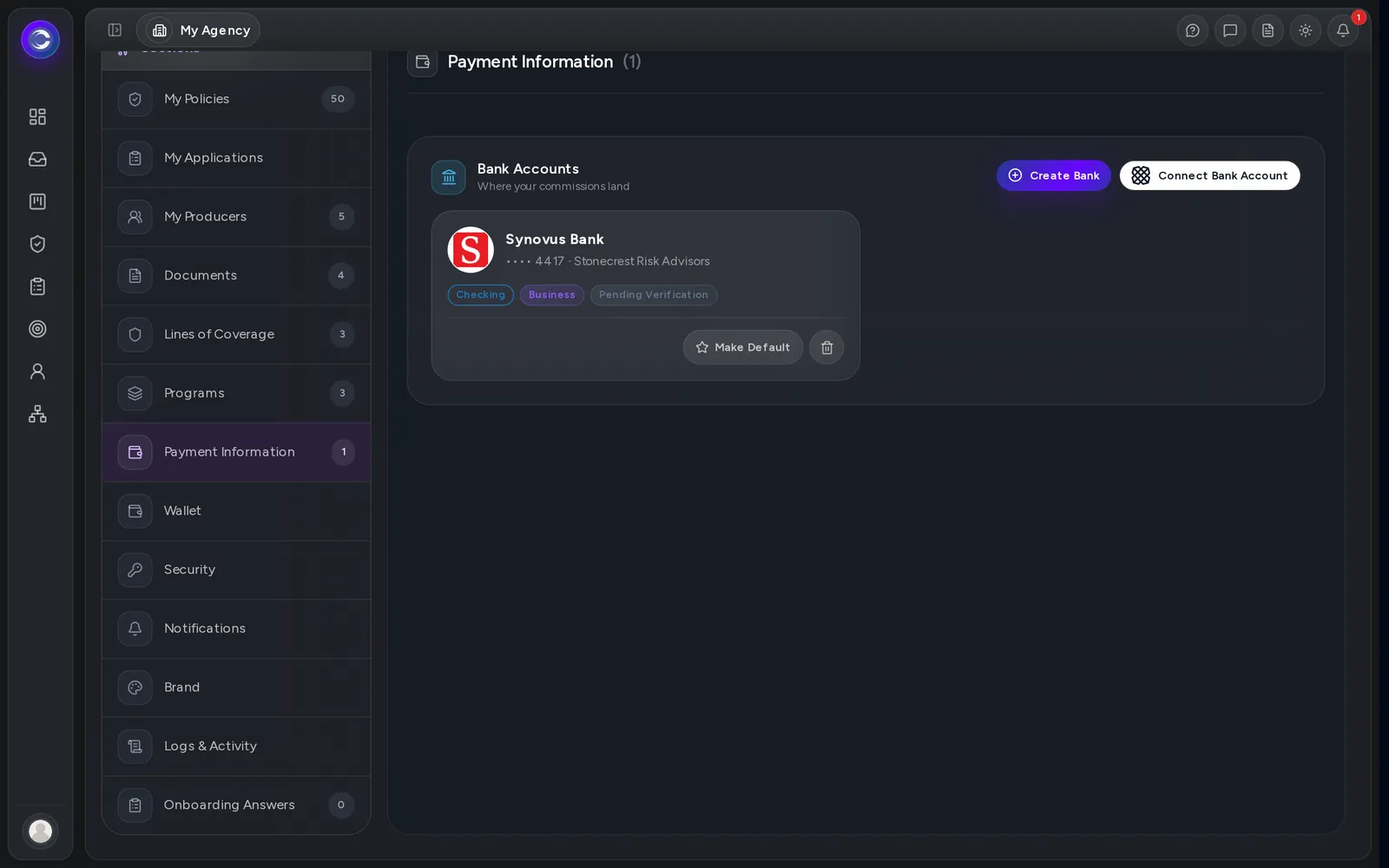Click Connect Bank Account button
Image resolution: width=1389 pixels, height=868 pixels.
pyautogui.click(x=1209, y=175)
